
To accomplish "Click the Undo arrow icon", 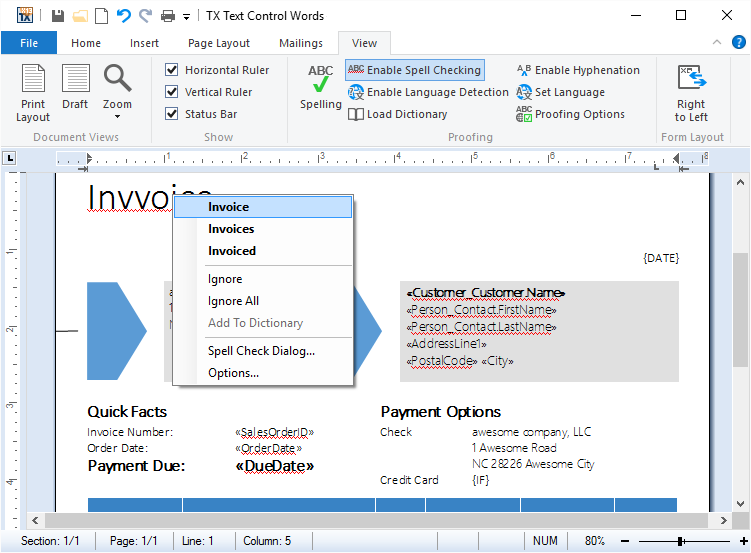I will [123, 16].
